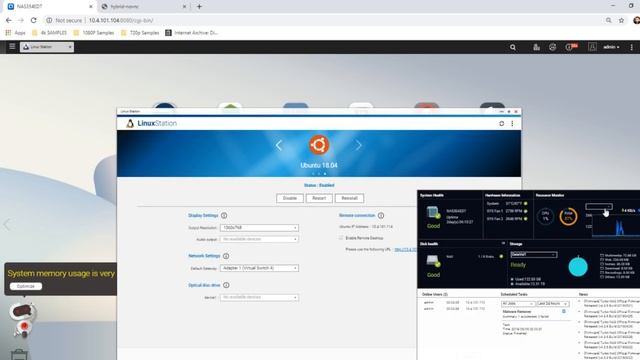
Task: Select the third carousel page dot
Action: tap(325, 174)
